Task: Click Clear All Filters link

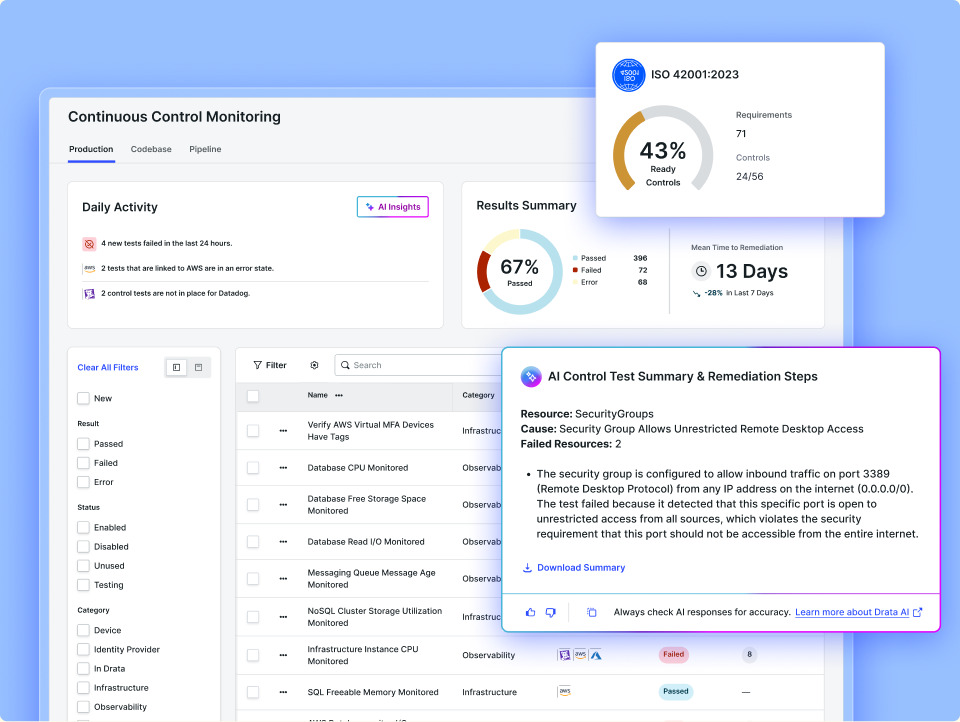Action: click(108, 367)
